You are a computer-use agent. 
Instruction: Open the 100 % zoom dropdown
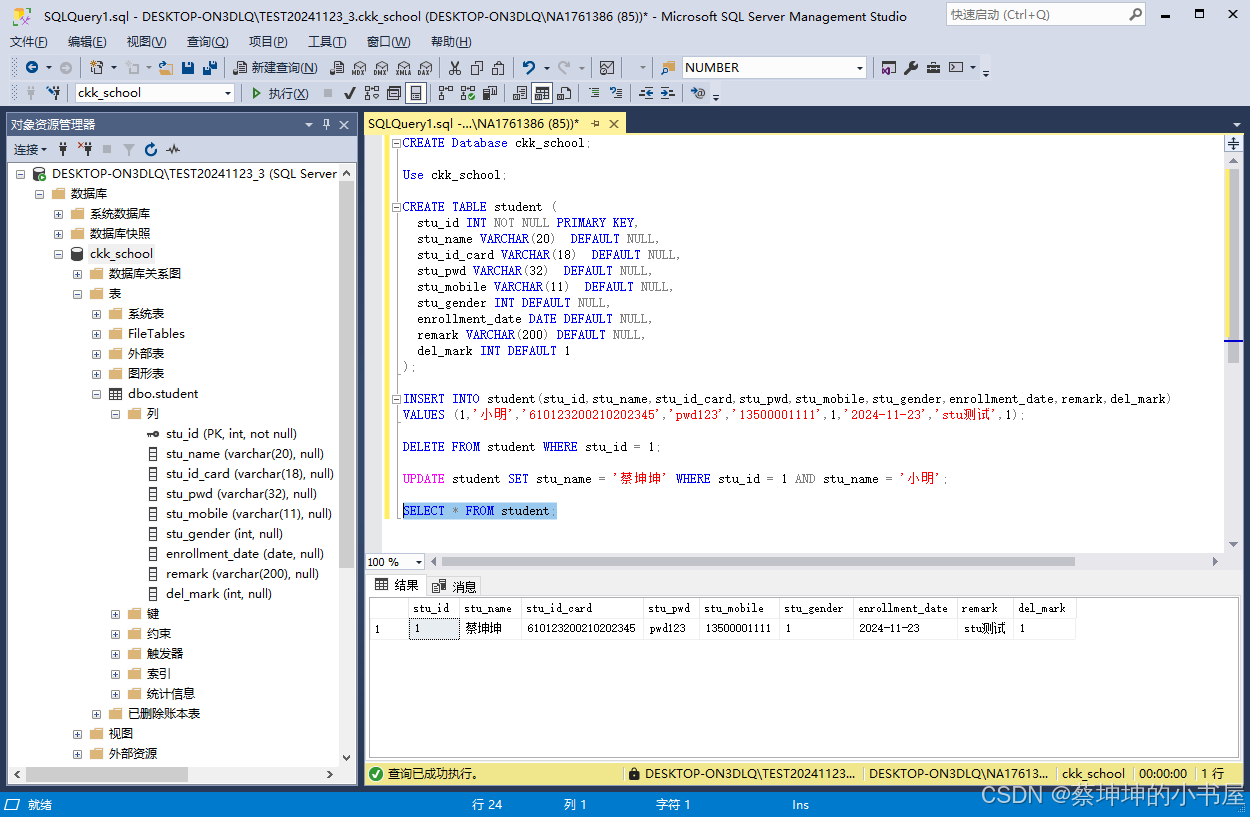(418, 562)
